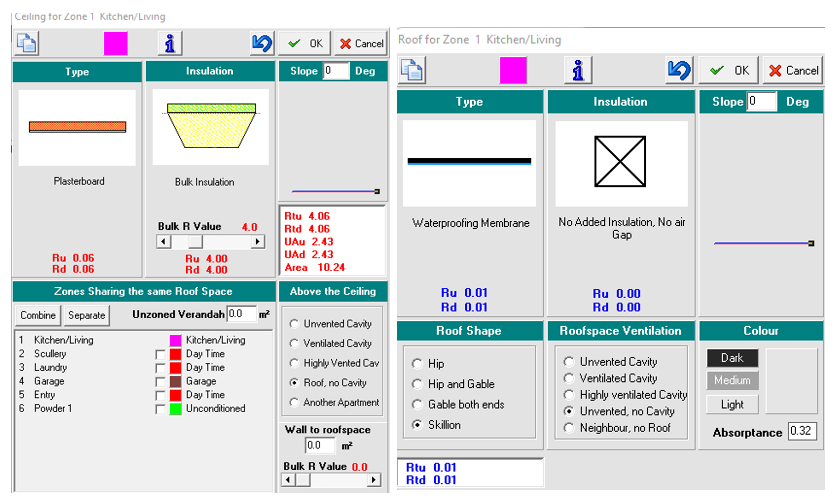Click the undo arrow in Roof dialog
The height and width of the screenshot is (499, 838).
pos(679,70)
